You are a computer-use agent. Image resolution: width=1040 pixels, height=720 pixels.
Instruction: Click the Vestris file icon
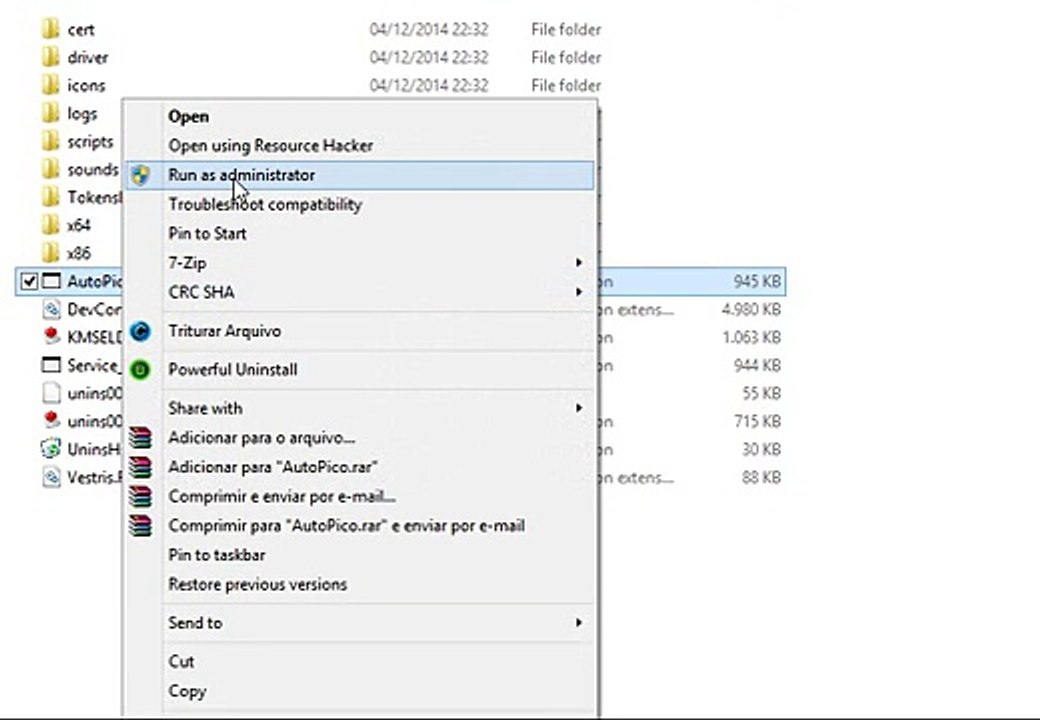(51, 477)
